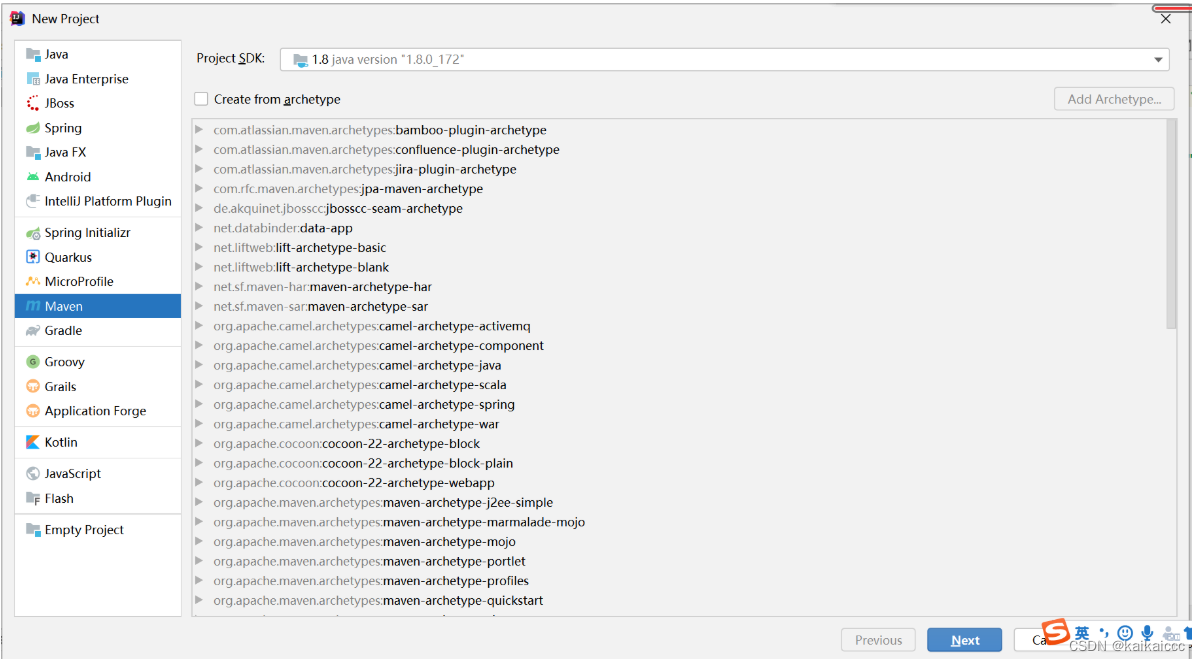Expand the lift-archetype-basic node

tap(200, 248)
